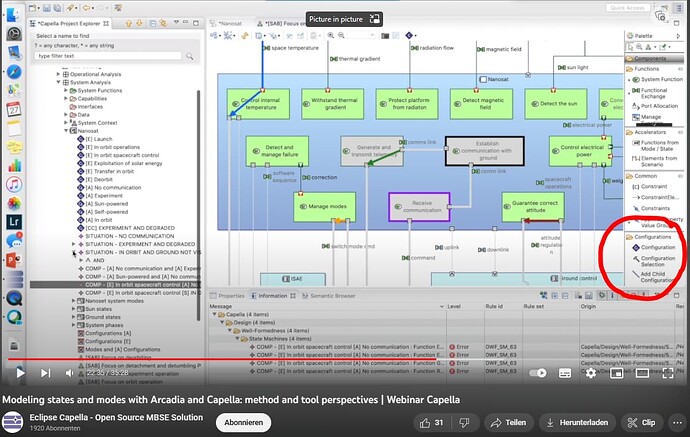Click the yellow back navigation arrow icon
The image size is (690, 437).
[87, 8]
